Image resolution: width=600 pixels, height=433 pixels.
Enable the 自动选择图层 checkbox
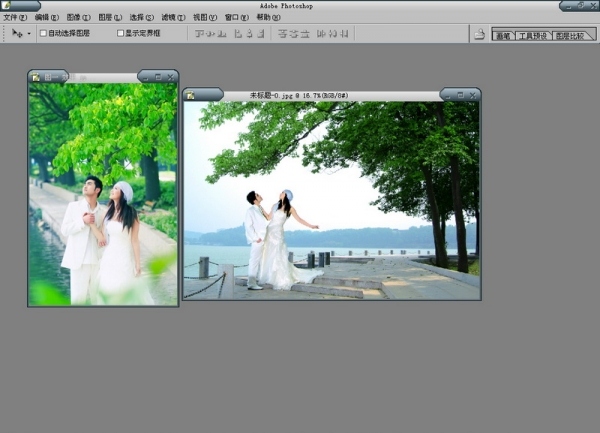[43, 33]
